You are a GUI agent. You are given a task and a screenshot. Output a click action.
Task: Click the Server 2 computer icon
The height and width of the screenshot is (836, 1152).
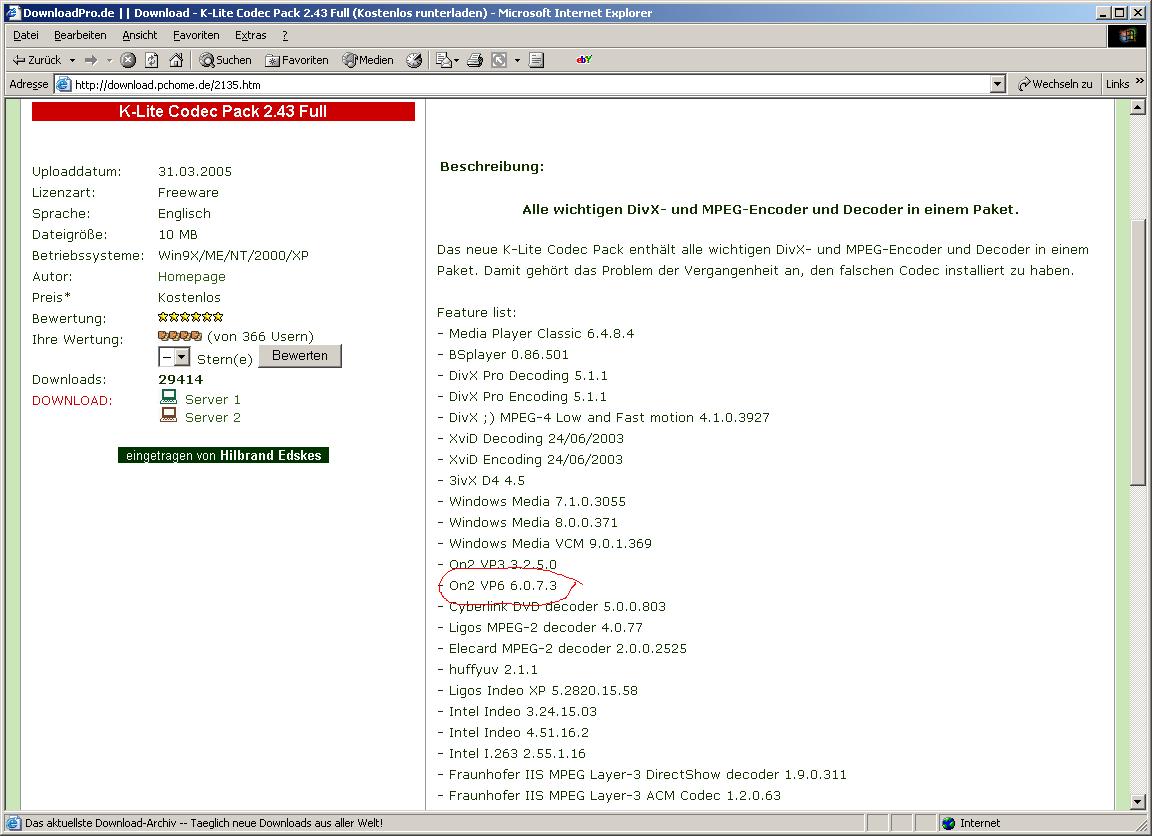[x=169, y=415]
